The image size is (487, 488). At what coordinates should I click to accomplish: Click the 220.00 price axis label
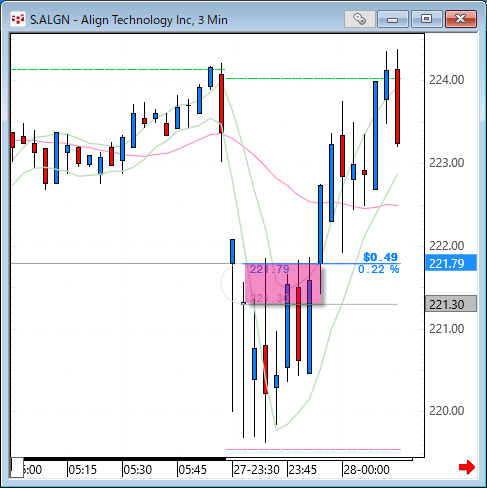click(x=446, y=411)
